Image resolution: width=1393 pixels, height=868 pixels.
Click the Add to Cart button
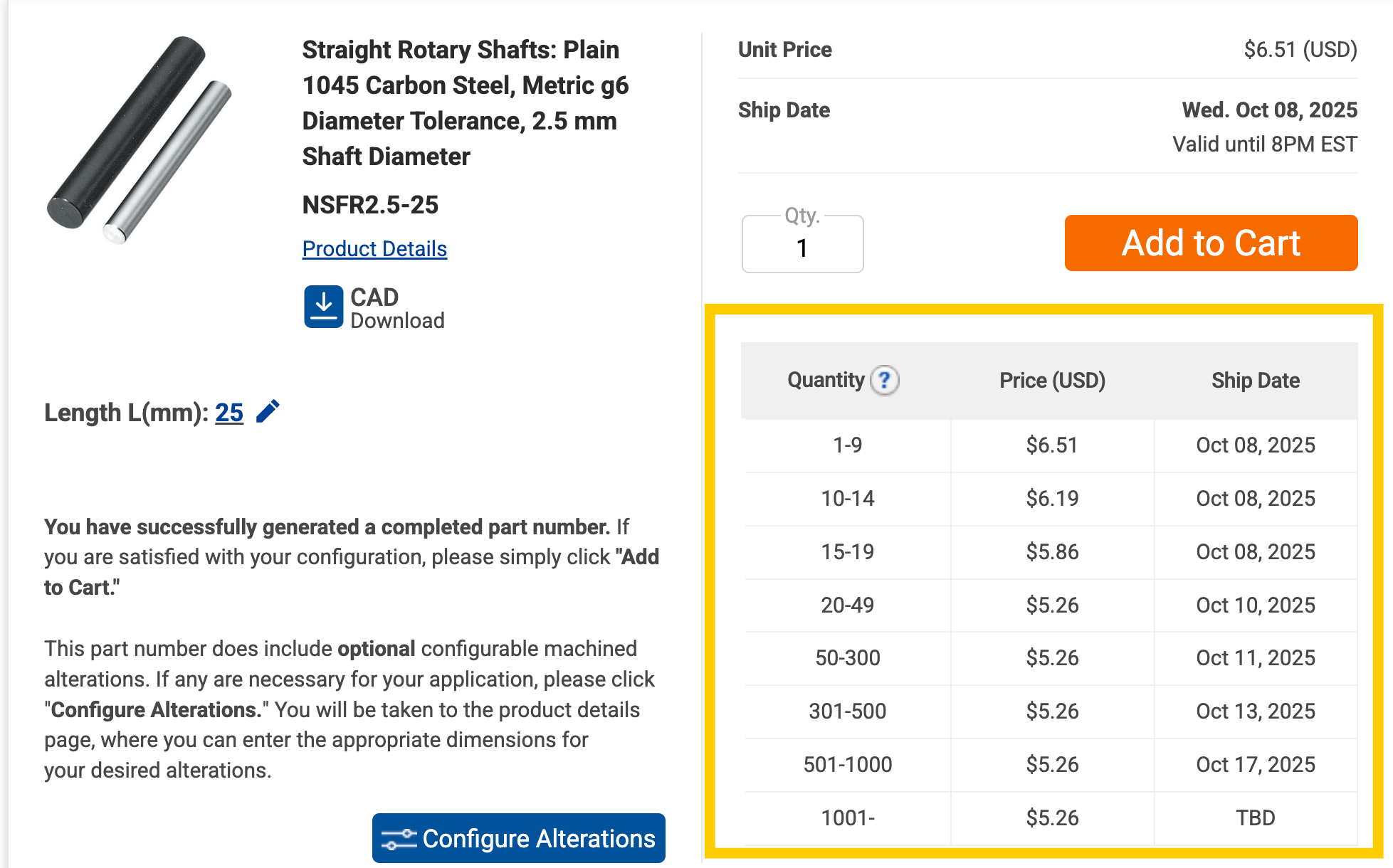pos(1211,243)
